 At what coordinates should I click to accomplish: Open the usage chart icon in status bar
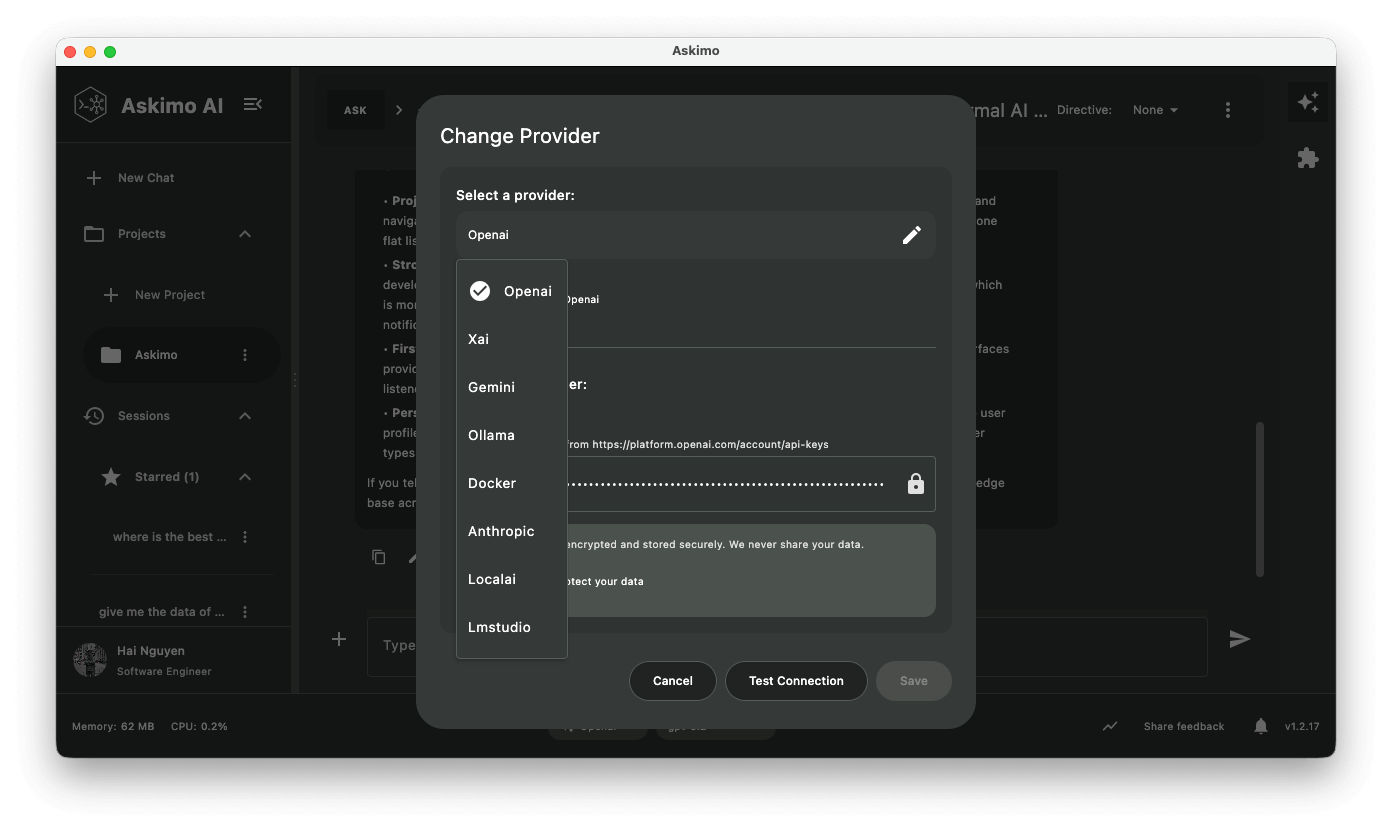pyautogui.click(x=1110, y=726)
